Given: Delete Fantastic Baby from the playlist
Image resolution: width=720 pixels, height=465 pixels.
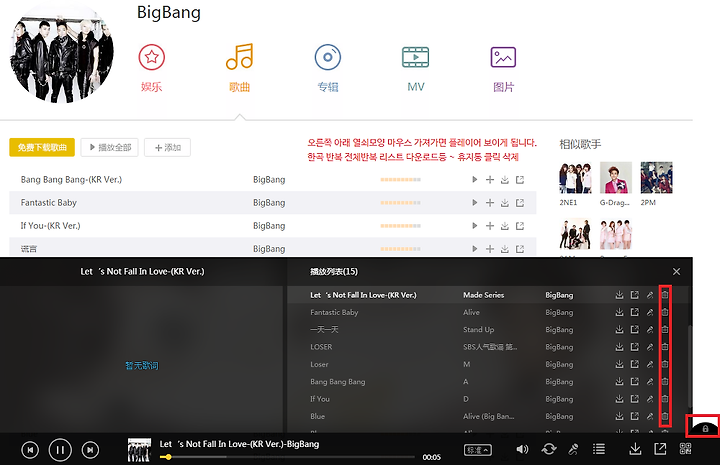Looking at the screenshot, I should (664, 312).
